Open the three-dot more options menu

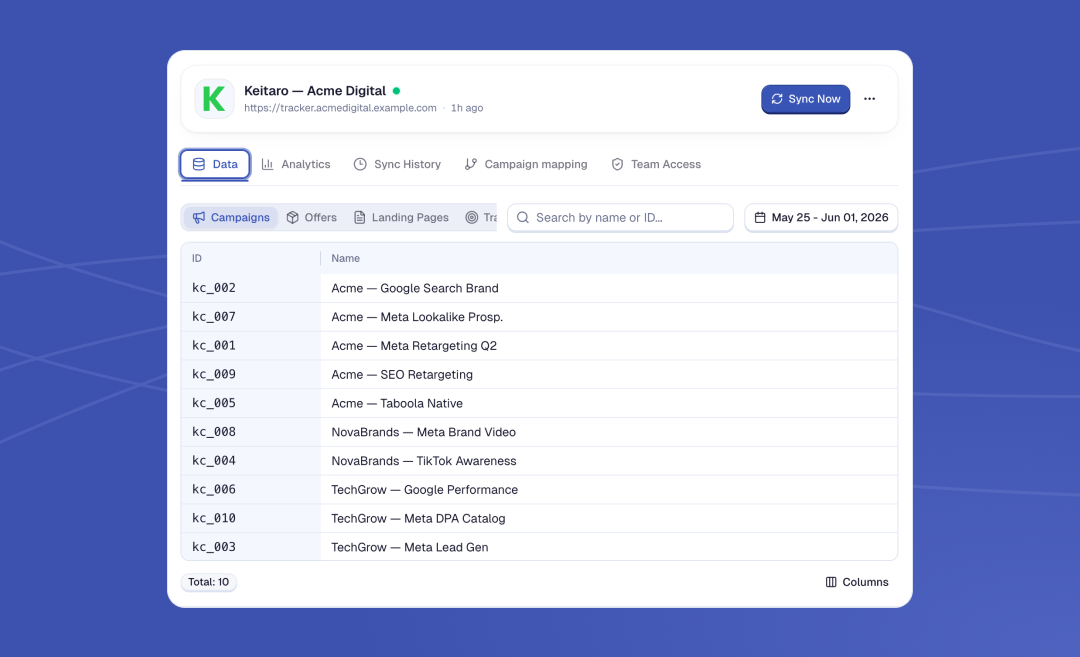click(x=869, y=99)
